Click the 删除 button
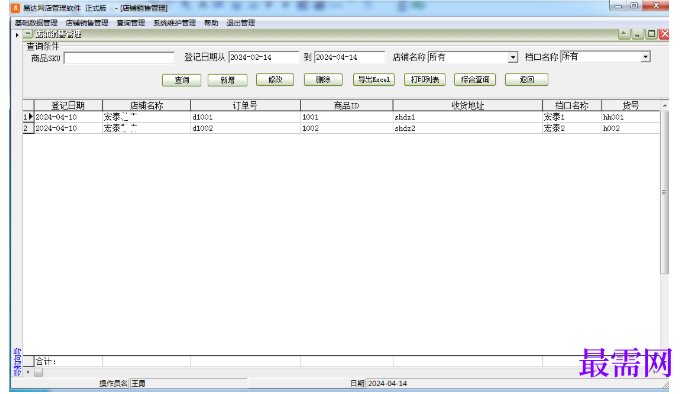Image resolution: width=691 pixels, height=394 pixels. (323, 79)
